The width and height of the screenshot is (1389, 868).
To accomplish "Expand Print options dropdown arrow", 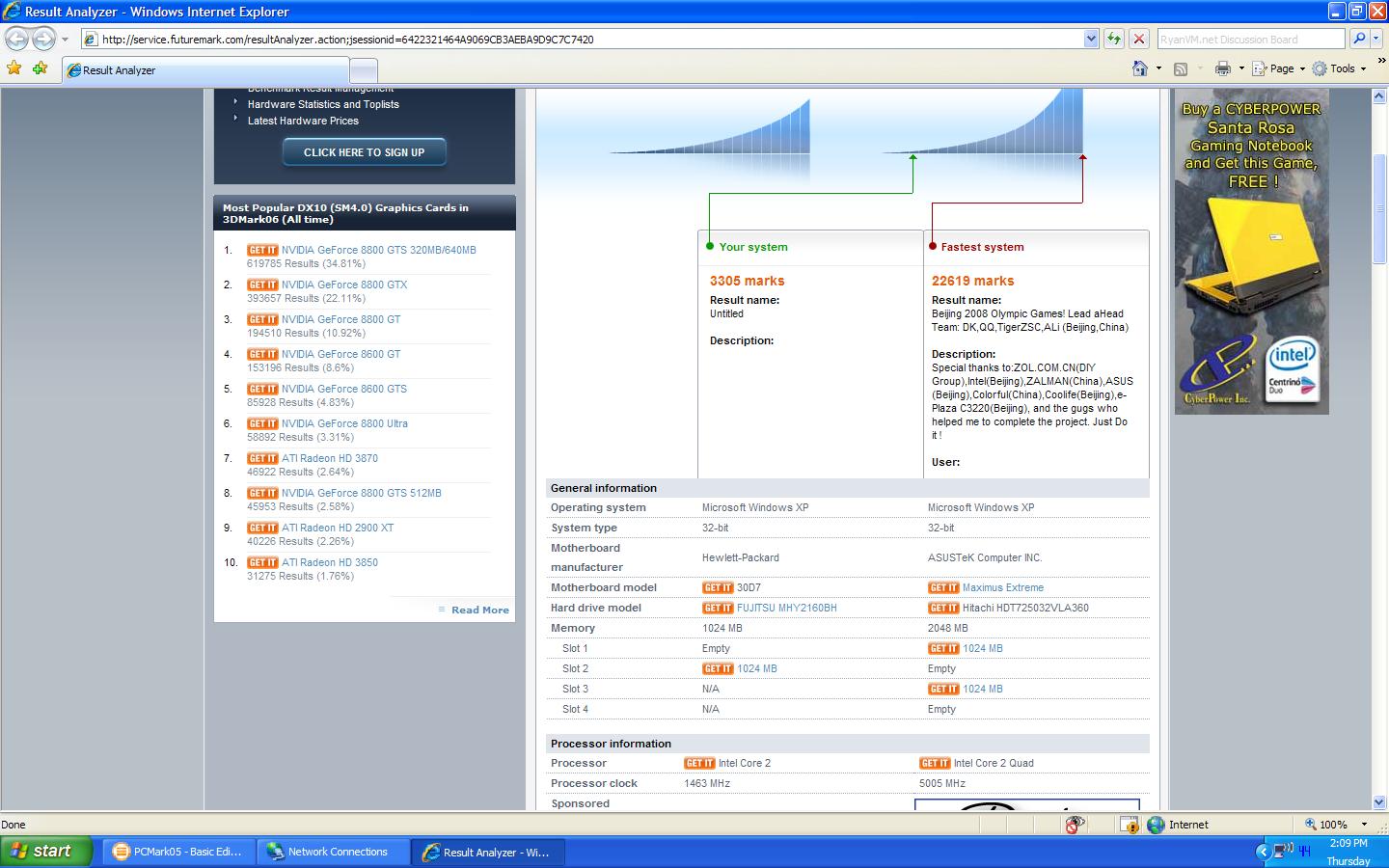I will 1241,68.
